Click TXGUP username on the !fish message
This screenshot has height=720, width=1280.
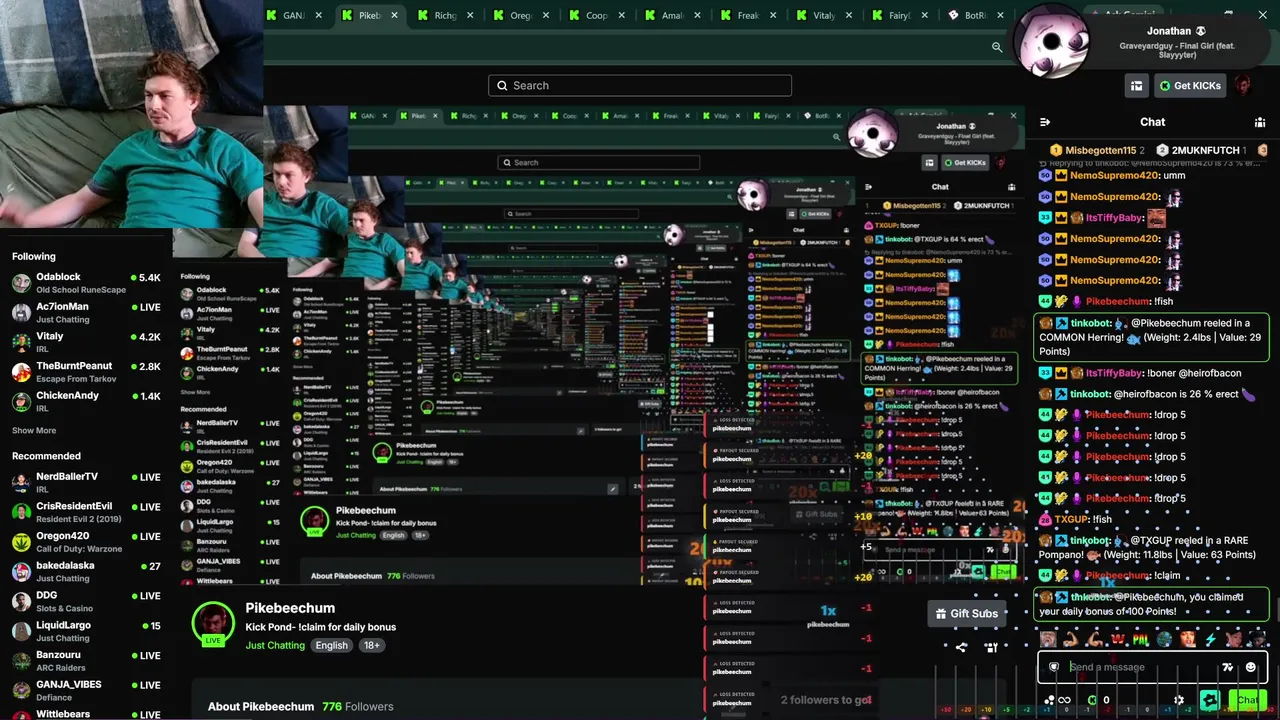pyautogui.click(x=1071, y=520)
